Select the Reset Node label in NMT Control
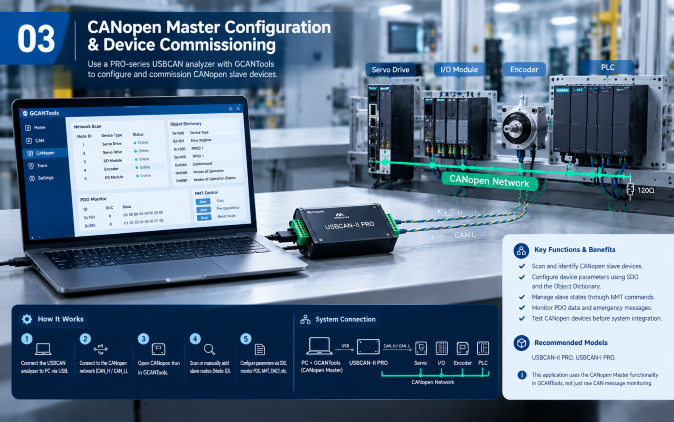Image resolution: width=674 pixels, height=422 pixels. click(227, 216)
